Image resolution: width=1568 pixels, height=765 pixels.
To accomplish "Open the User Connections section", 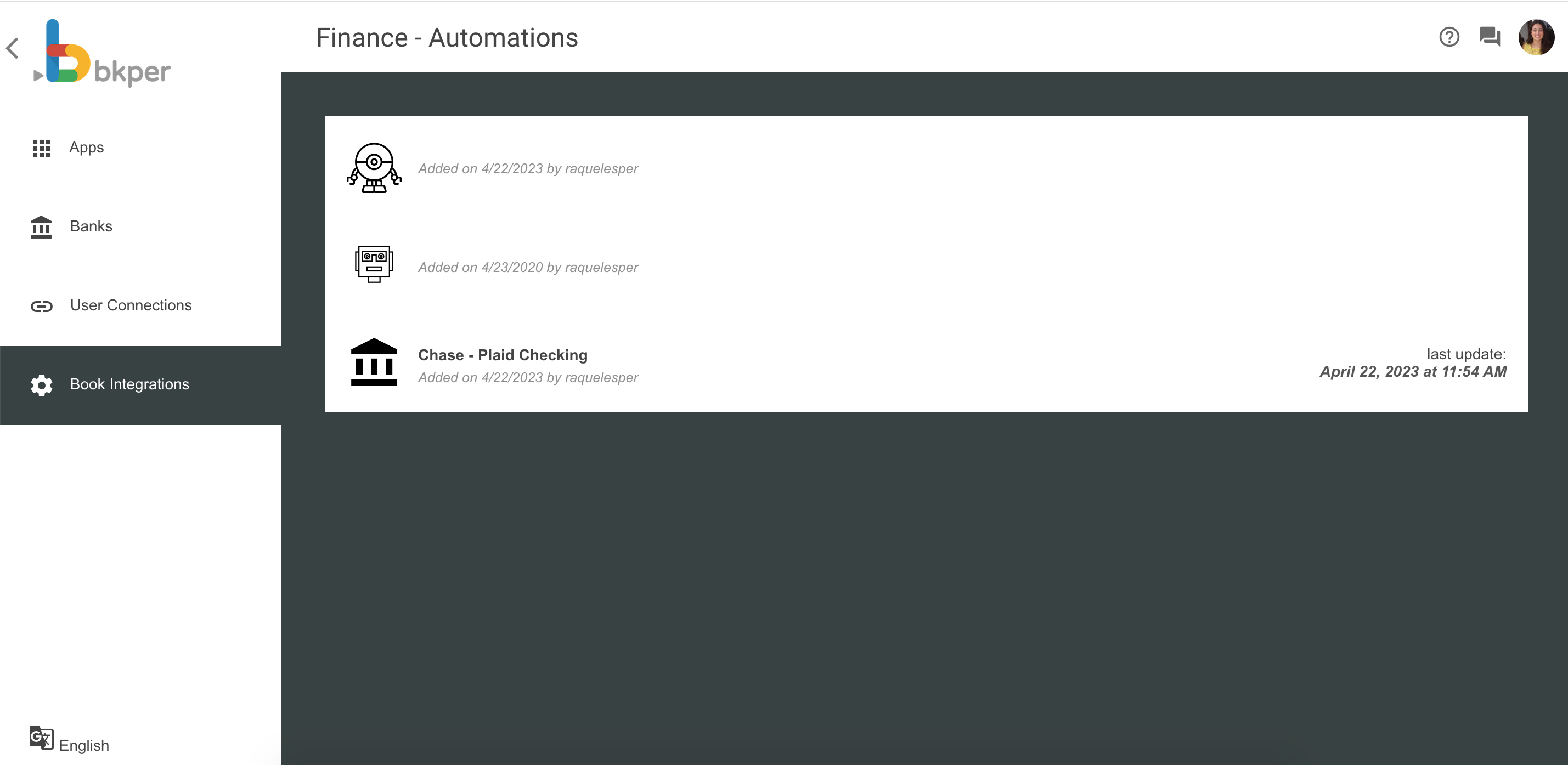I will coord(131,305).
